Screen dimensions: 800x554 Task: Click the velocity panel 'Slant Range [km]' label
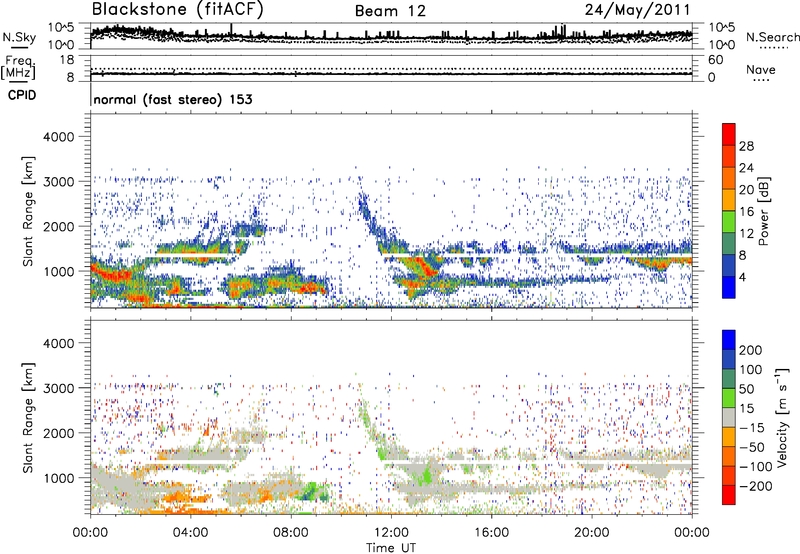28,417
